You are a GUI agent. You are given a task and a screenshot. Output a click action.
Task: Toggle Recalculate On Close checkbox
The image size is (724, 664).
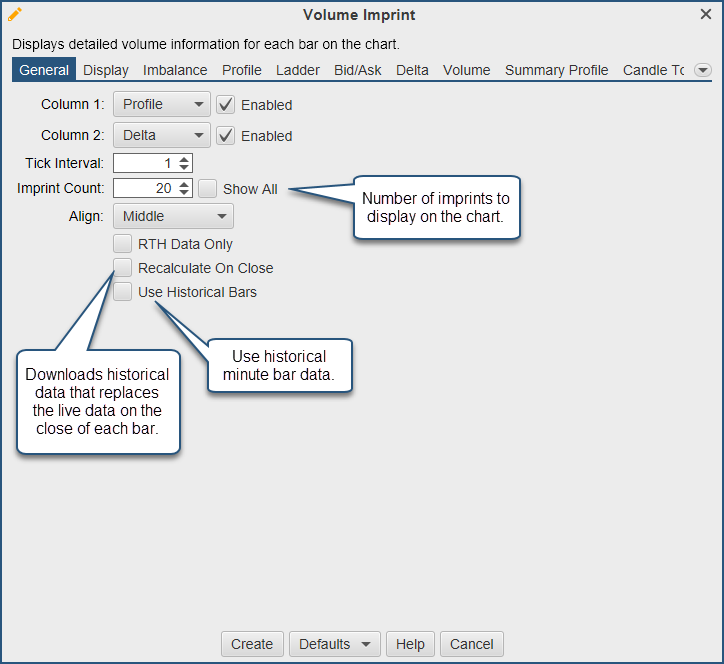coord(123,267)
